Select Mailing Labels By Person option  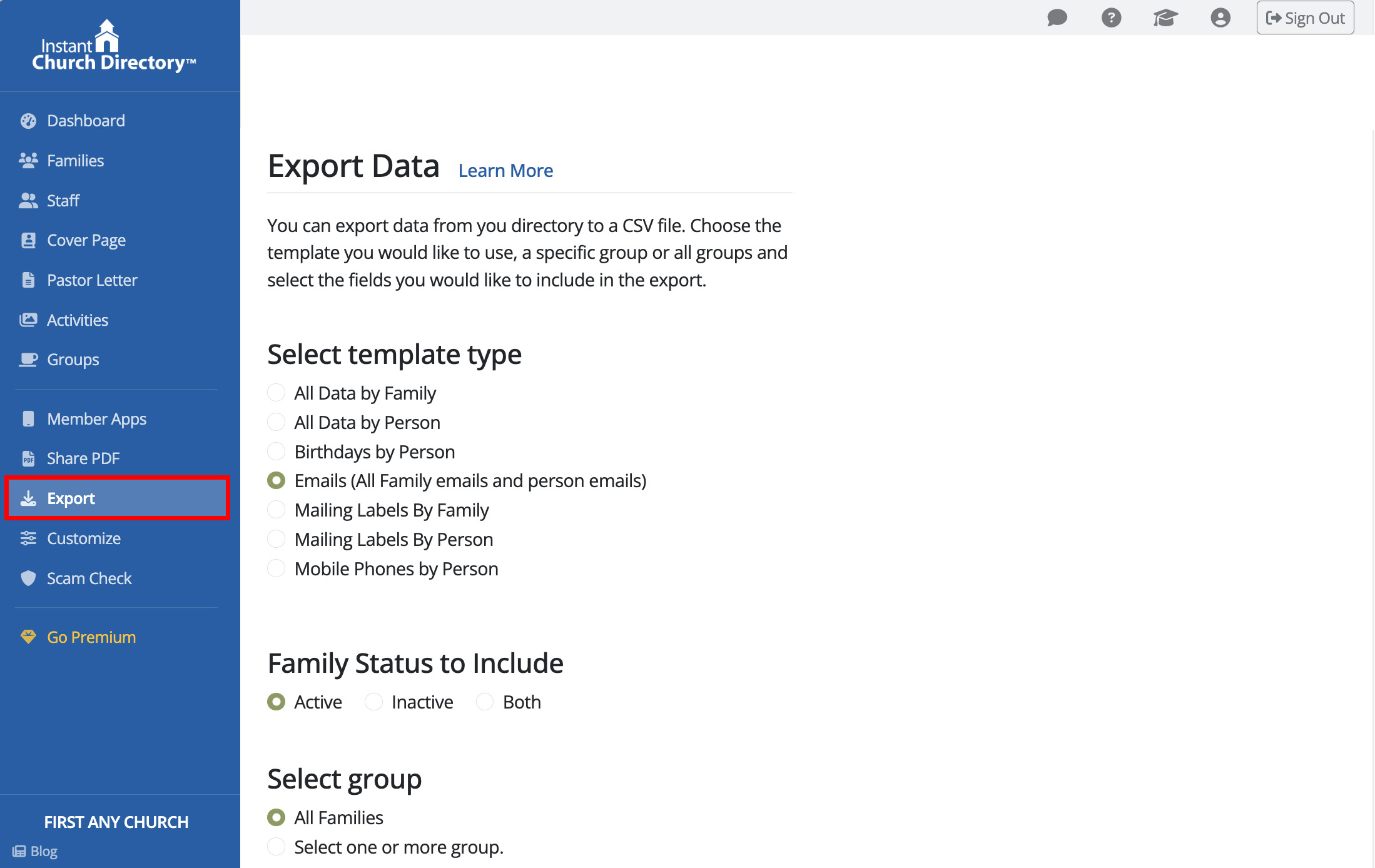pyautogui.click(x=276, y=539)
